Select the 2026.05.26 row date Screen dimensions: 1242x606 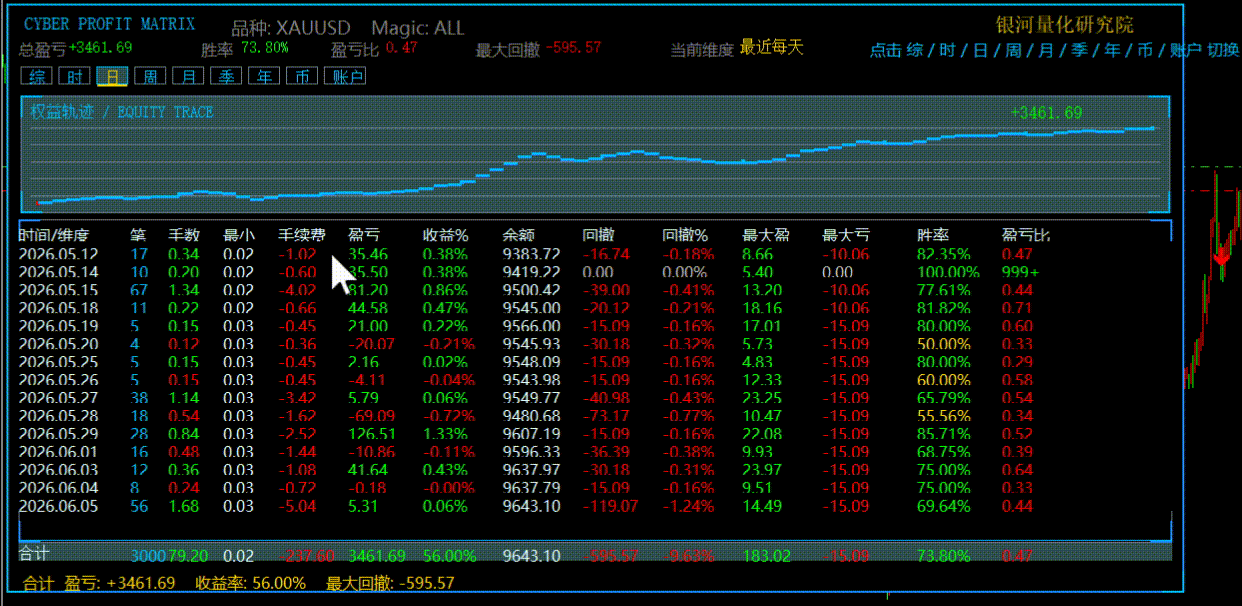click(x=59, y=380)
